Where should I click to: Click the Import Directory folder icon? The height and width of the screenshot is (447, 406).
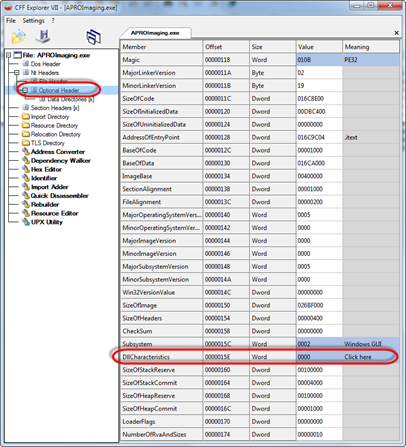tap(26, 116)
